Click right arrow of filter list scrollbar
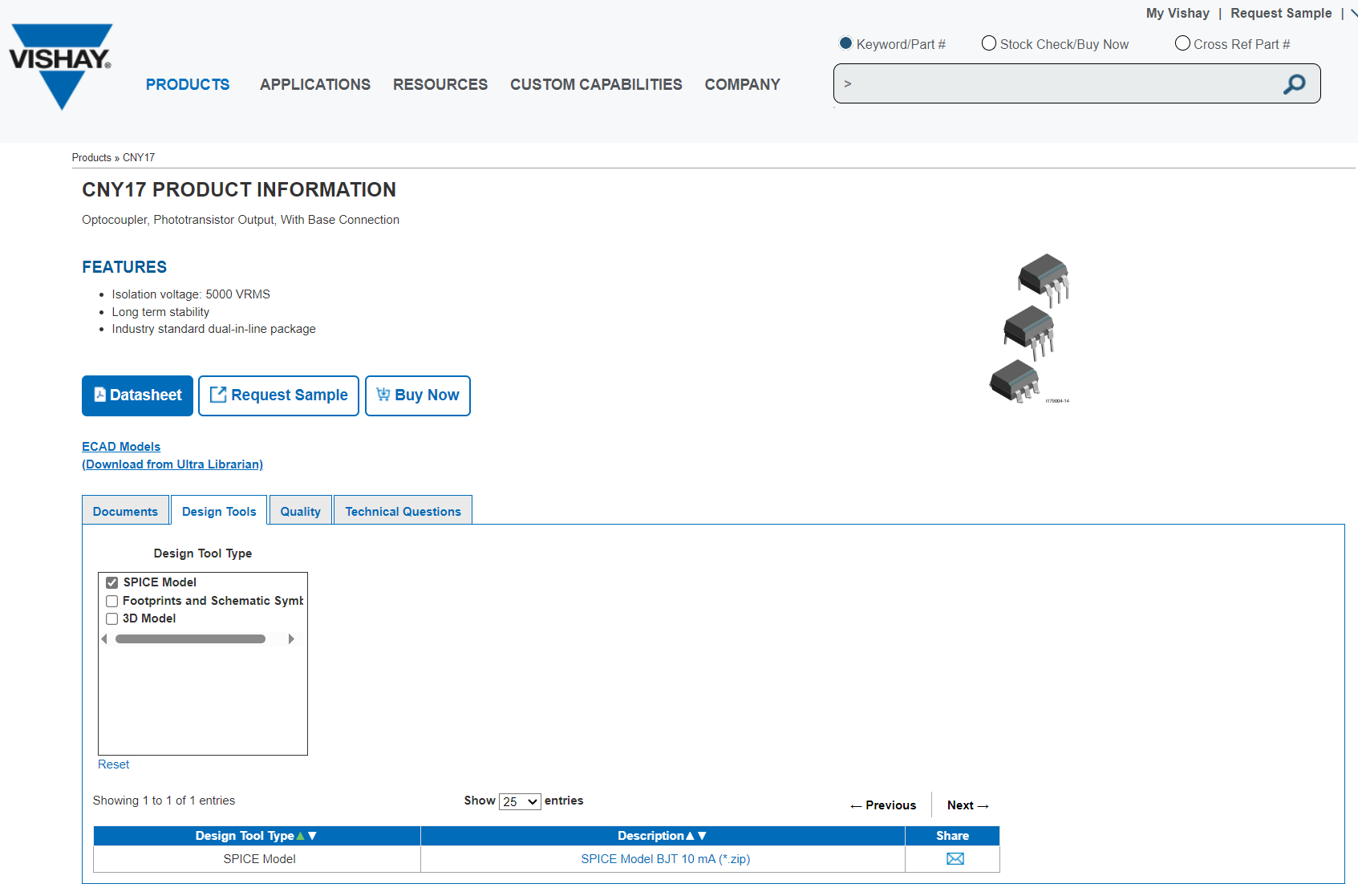This screenshot has width=1358, height=896. pyautogui.click(x=291, y=639)
